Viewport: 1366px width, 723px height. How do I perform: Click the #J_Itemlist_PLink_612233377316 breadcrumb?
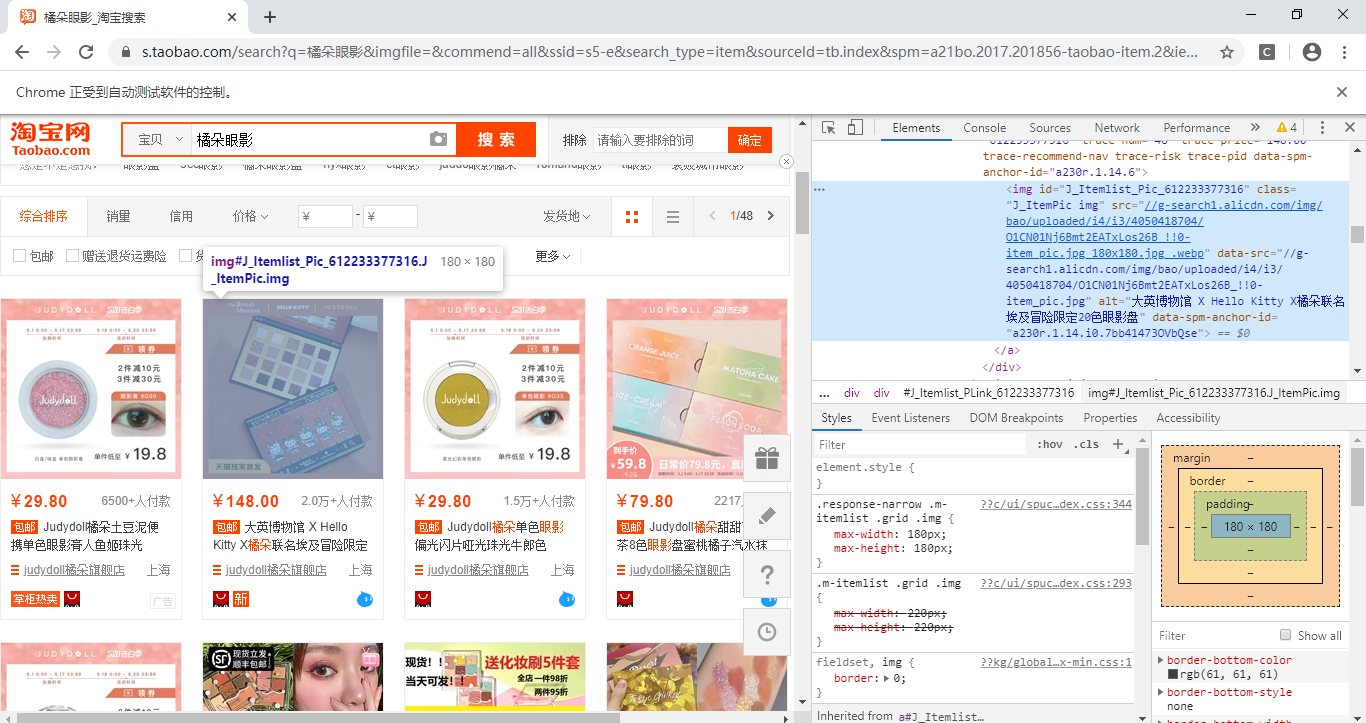pyautogui.click(x=988, y=393)
